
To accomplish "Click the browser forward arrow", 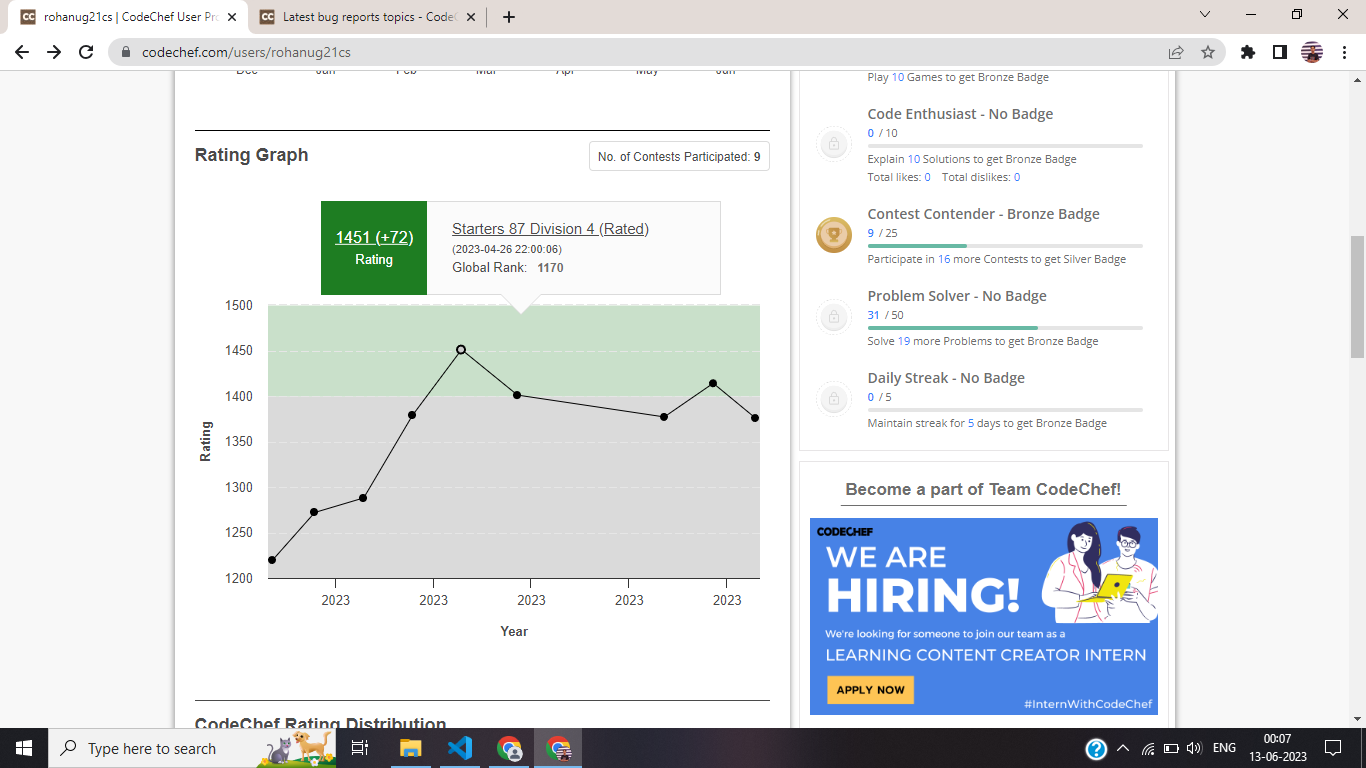I will point(54,52).
